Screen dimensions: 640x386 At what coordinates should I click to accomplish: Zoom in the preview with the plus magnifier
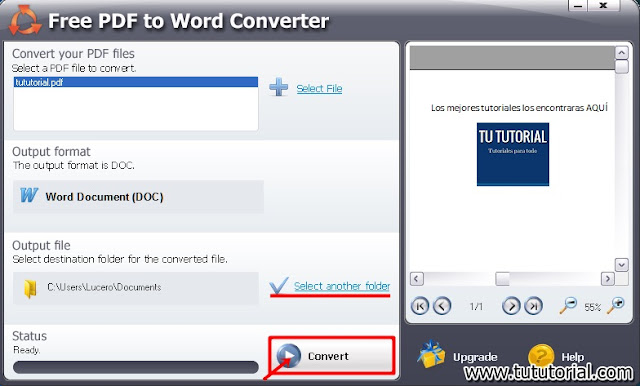point(616,305)
